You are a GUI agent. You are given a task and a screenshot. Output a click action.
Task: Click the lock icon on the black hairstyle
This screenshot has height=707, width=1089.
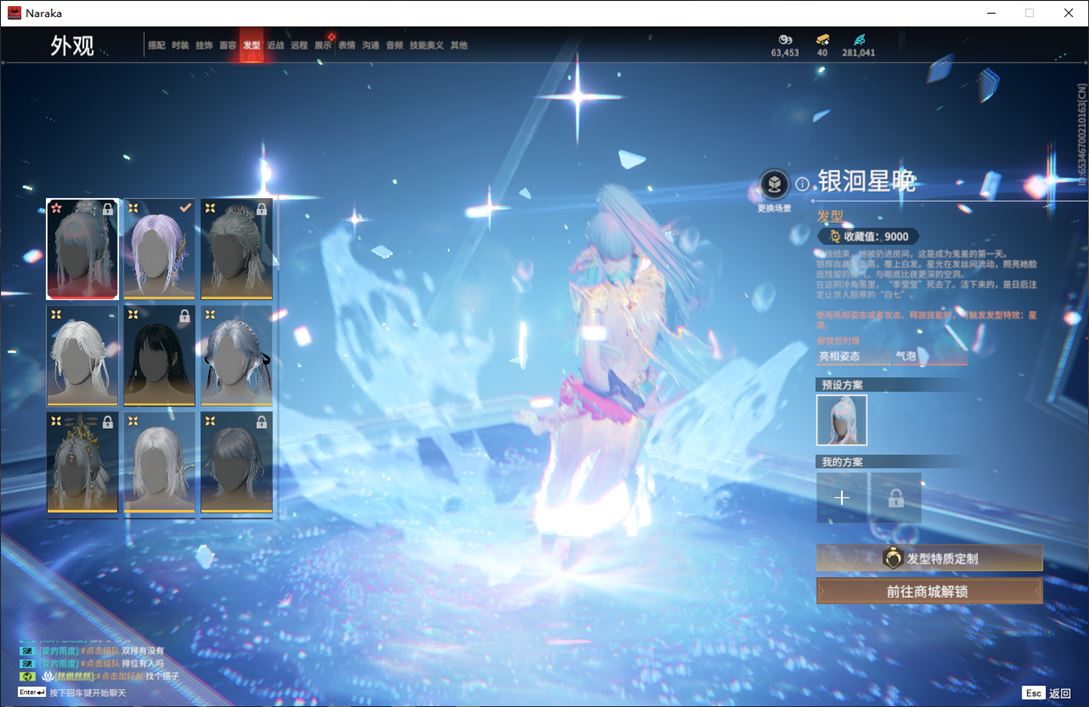[x=184, y=315]
